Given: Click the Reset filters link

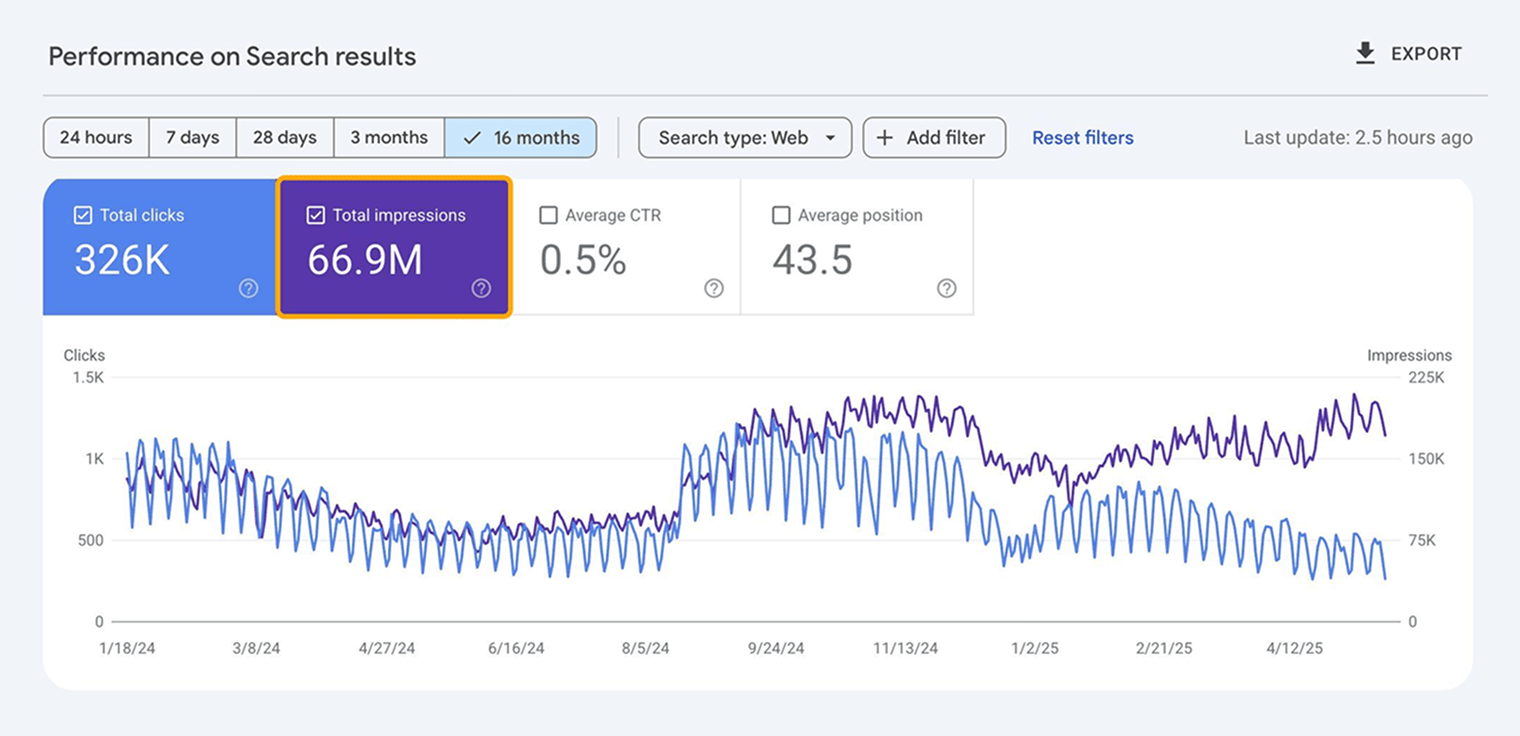Looking at the screenshot, I should (x=1083, y=137).
